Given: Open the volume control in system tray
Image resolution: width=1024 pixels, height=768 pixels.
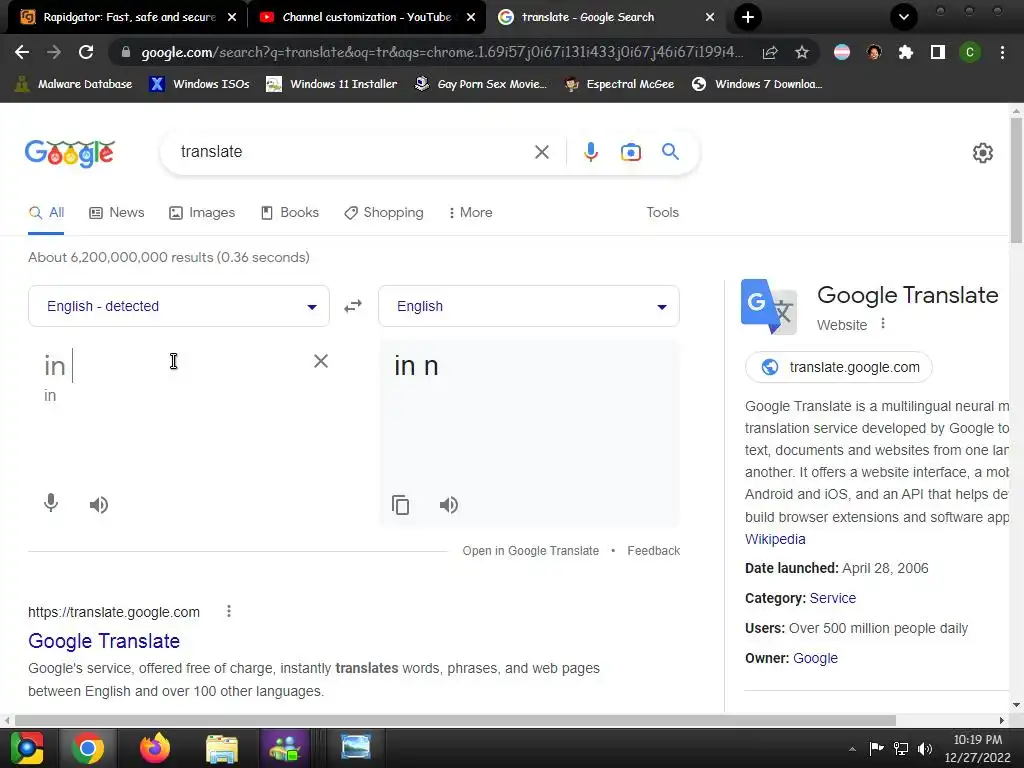Looking at the screenshot, I should [925, 748].
